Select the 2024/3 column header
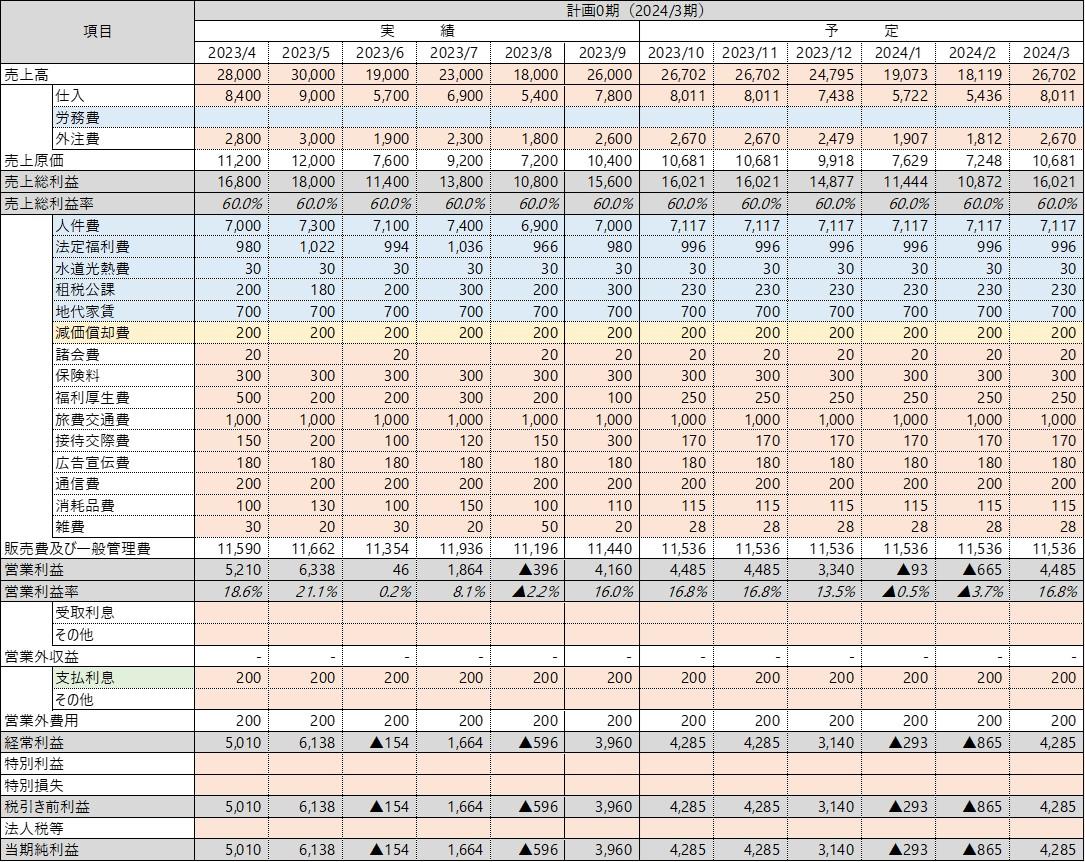 (1047, 53)
